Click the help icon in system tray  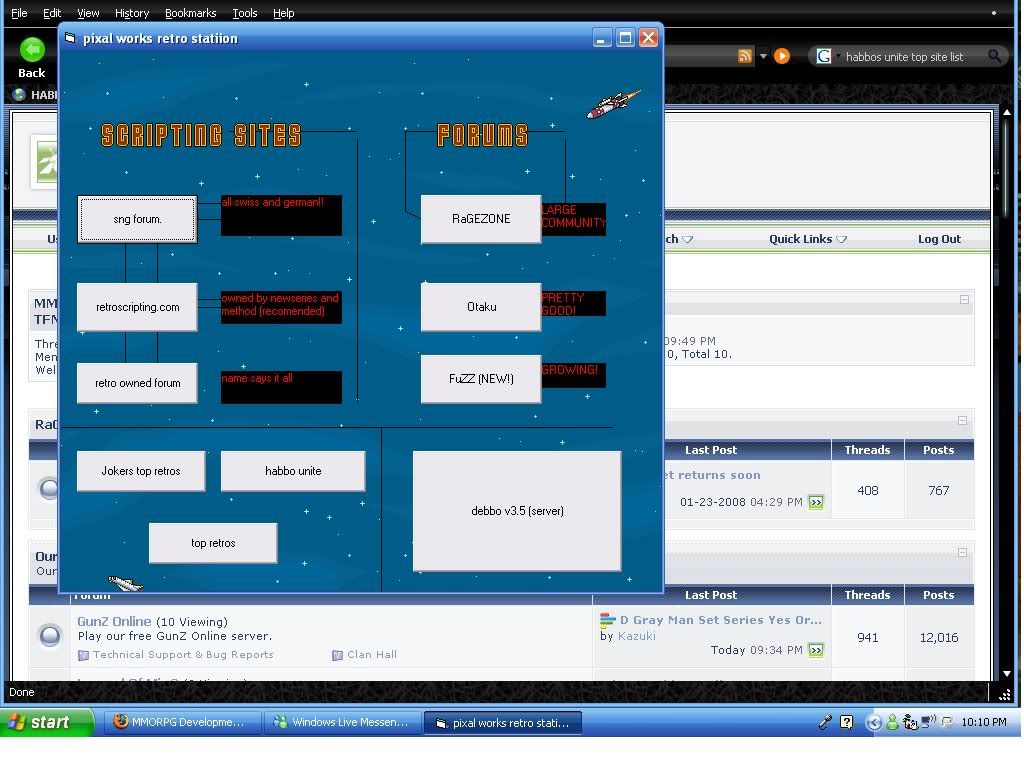tap(847, 722)
